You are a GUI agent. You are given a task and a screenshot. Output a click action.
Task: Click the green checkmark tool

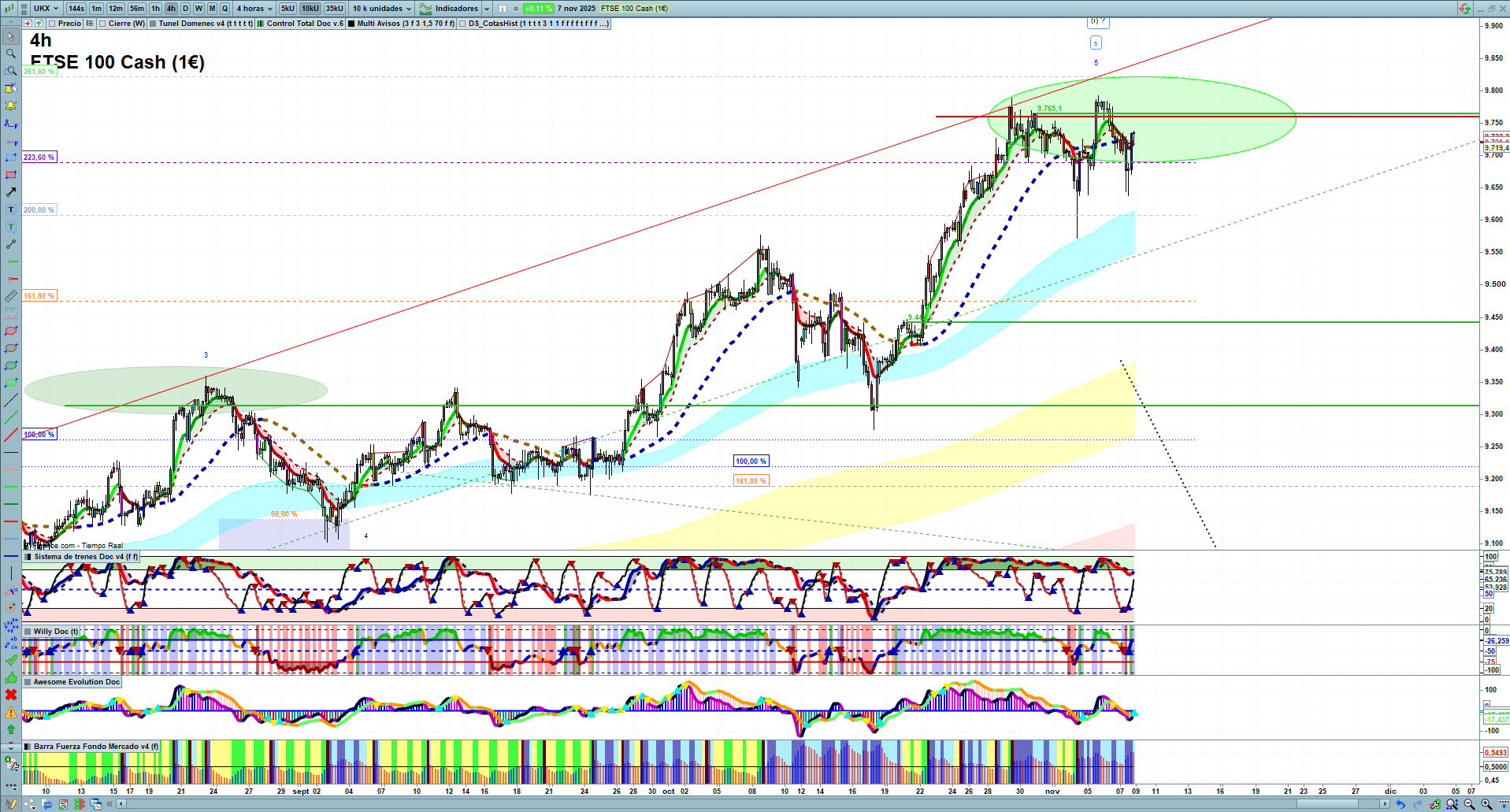click(11, 660)
